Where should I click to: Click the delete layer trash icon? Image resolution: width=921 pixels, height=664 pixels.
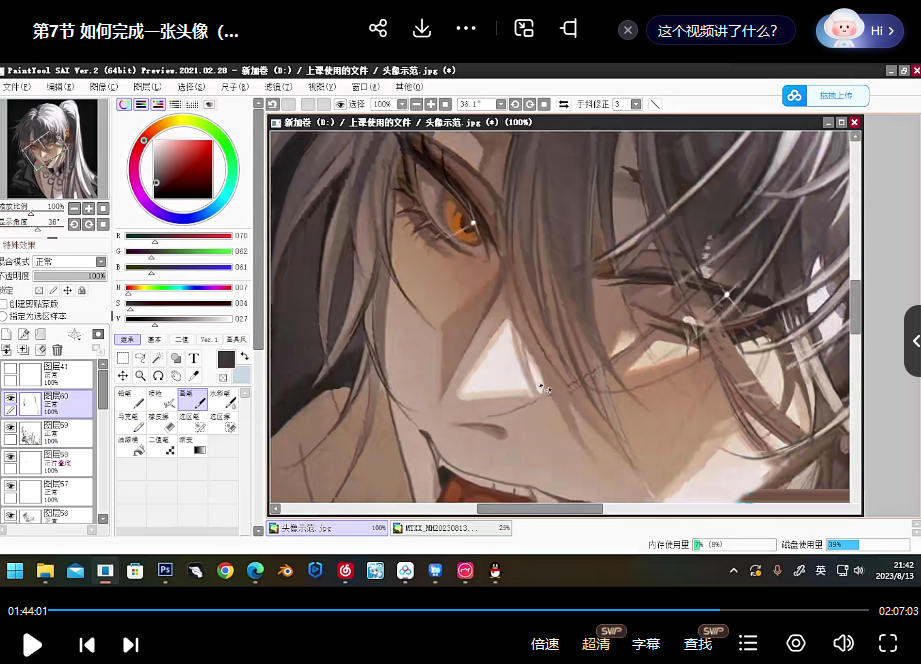point(57,350)
